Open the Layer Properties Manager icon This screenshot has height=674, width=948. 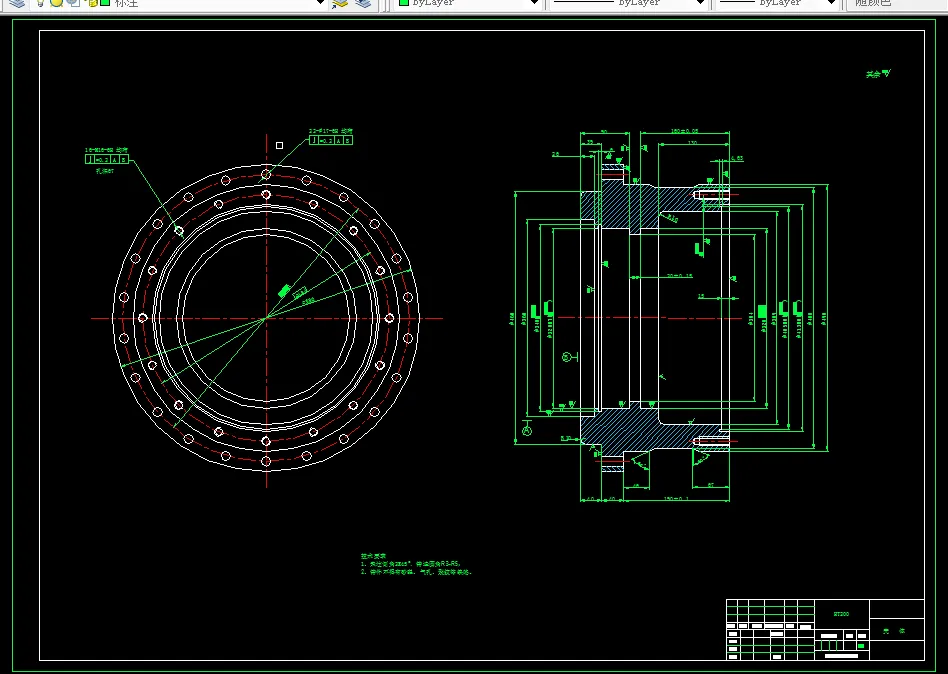(17, 3)
